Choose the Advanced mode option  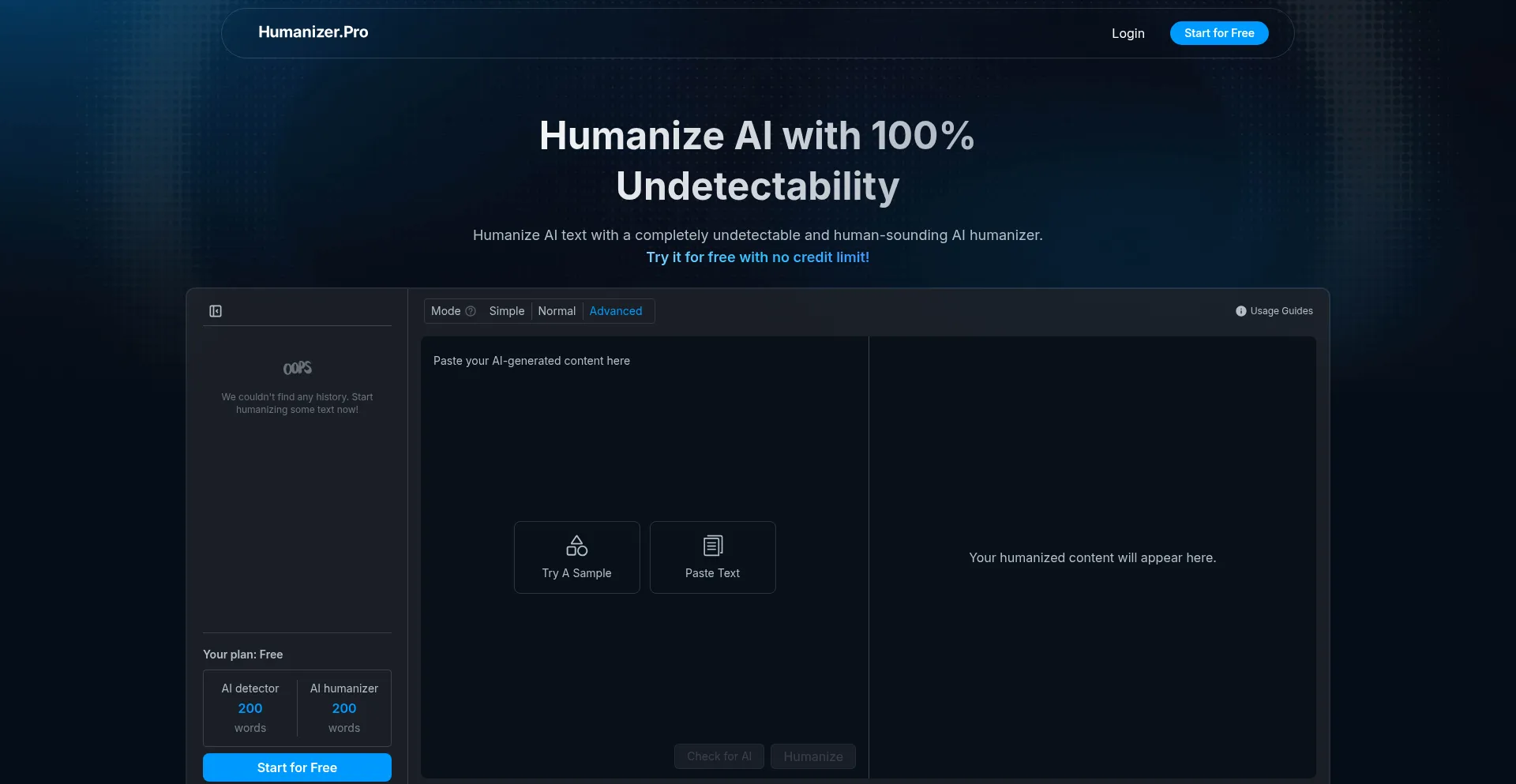[615, 311]
